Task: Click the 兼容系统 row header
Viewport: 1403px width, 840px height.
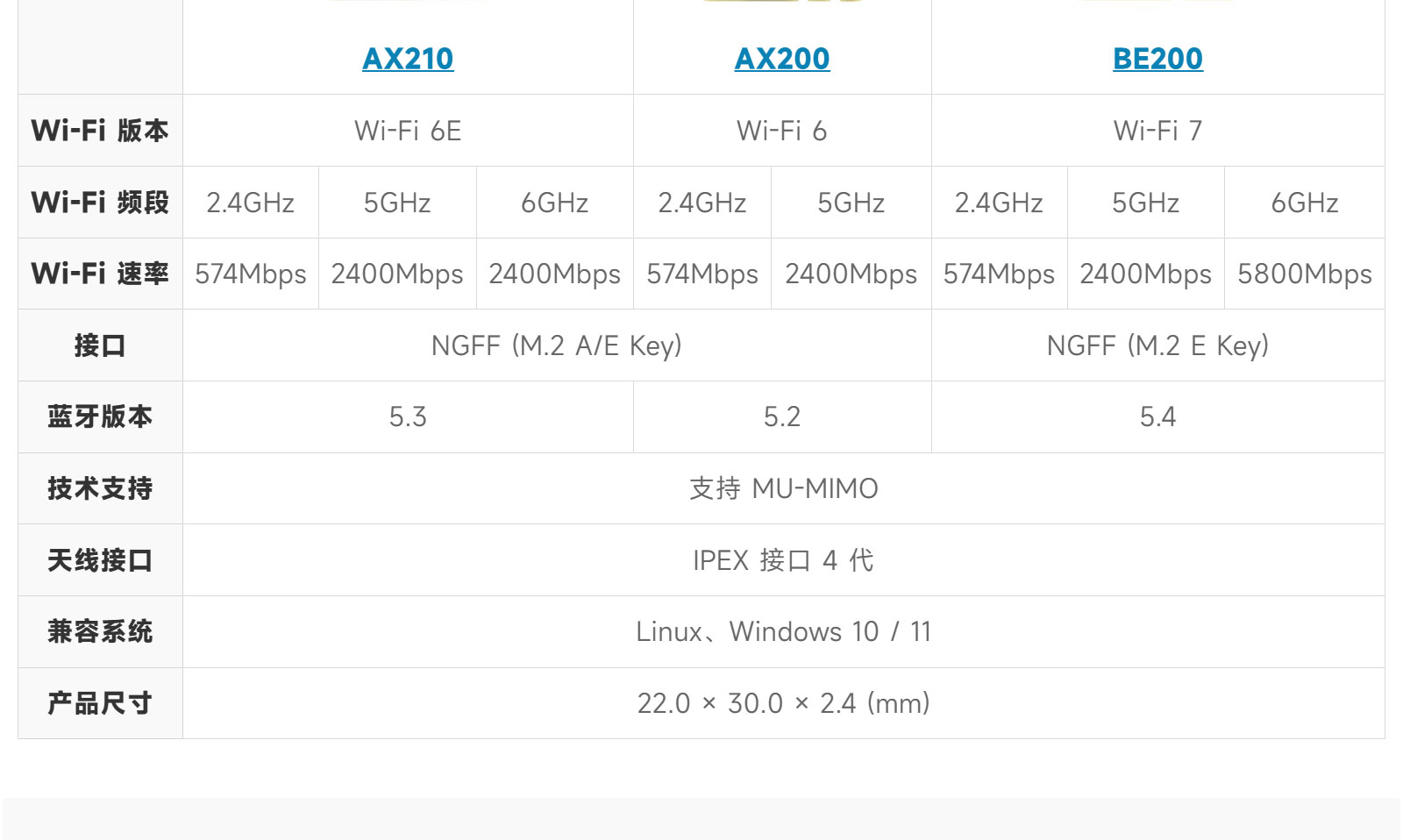Action: click(100, 631)
